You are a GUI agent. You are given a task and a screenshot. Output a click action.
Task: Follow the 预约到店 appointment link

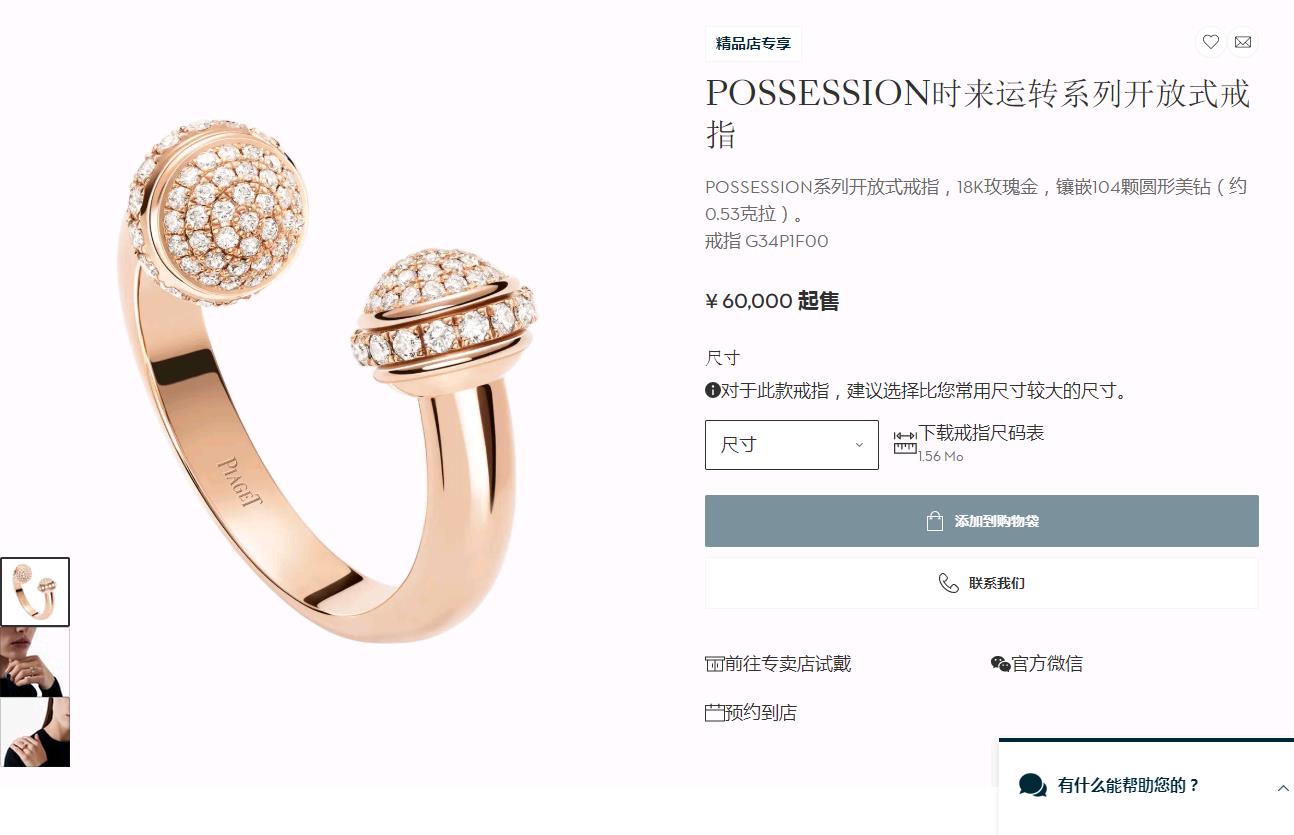tap(760, 713)
